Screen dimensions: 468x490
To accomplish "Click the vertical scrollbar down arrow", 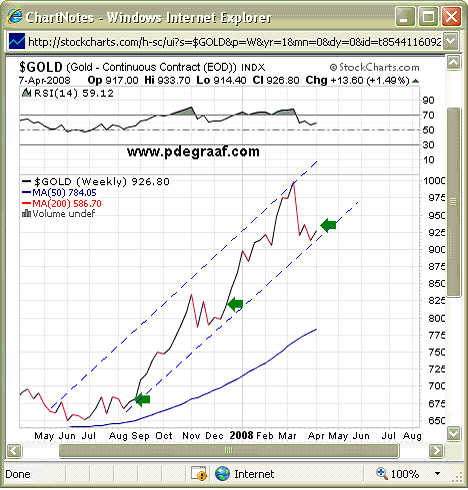I will [x=454, y=433].
